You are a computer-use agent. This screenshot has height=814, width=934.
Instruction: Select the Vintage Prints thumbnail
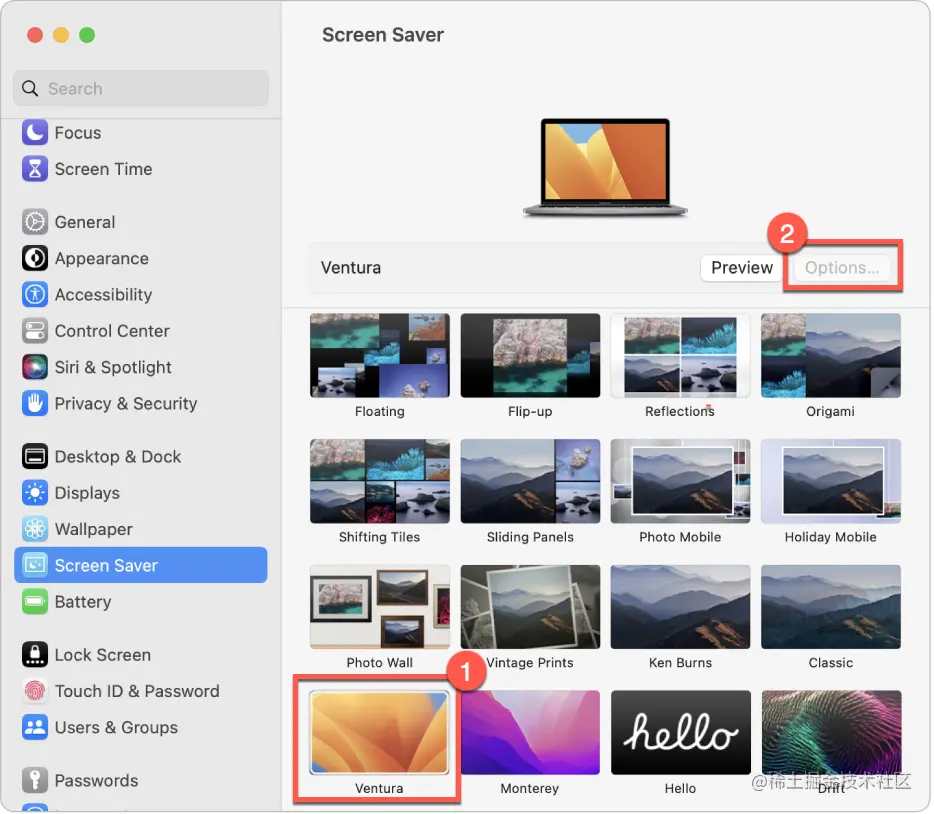tap(530, 607)
